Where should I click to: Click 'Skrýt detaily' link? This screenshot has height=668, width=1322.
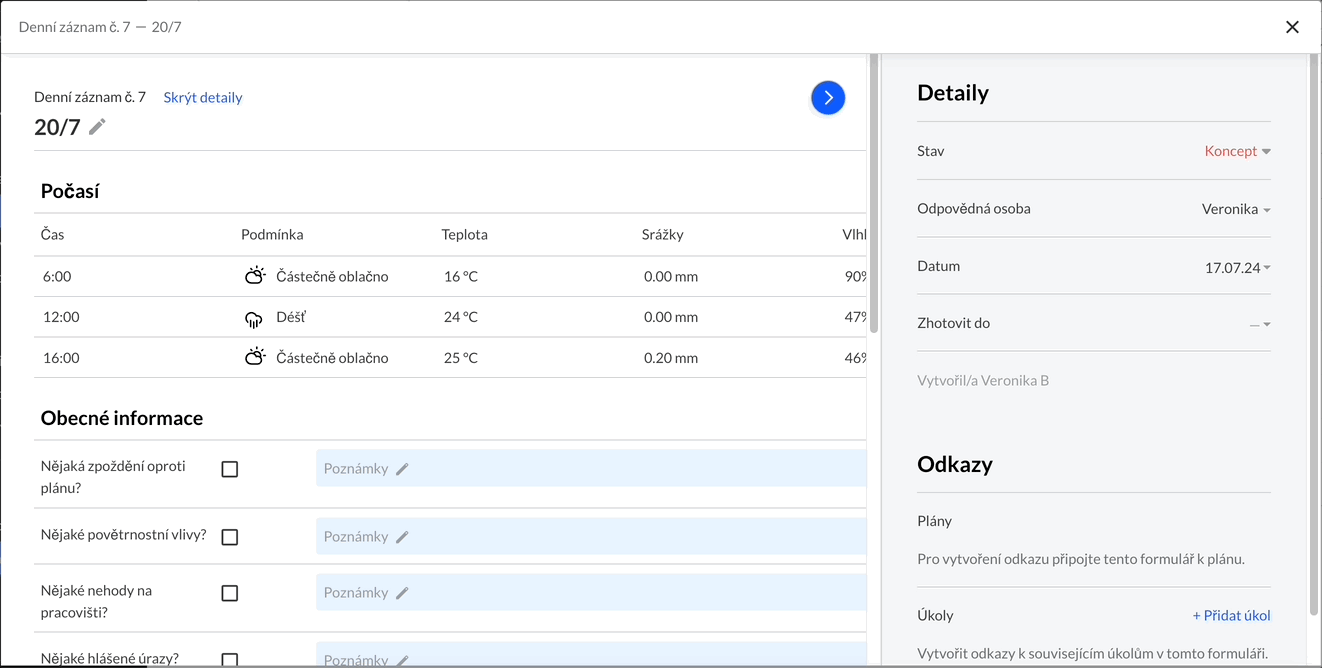(203, 97)
